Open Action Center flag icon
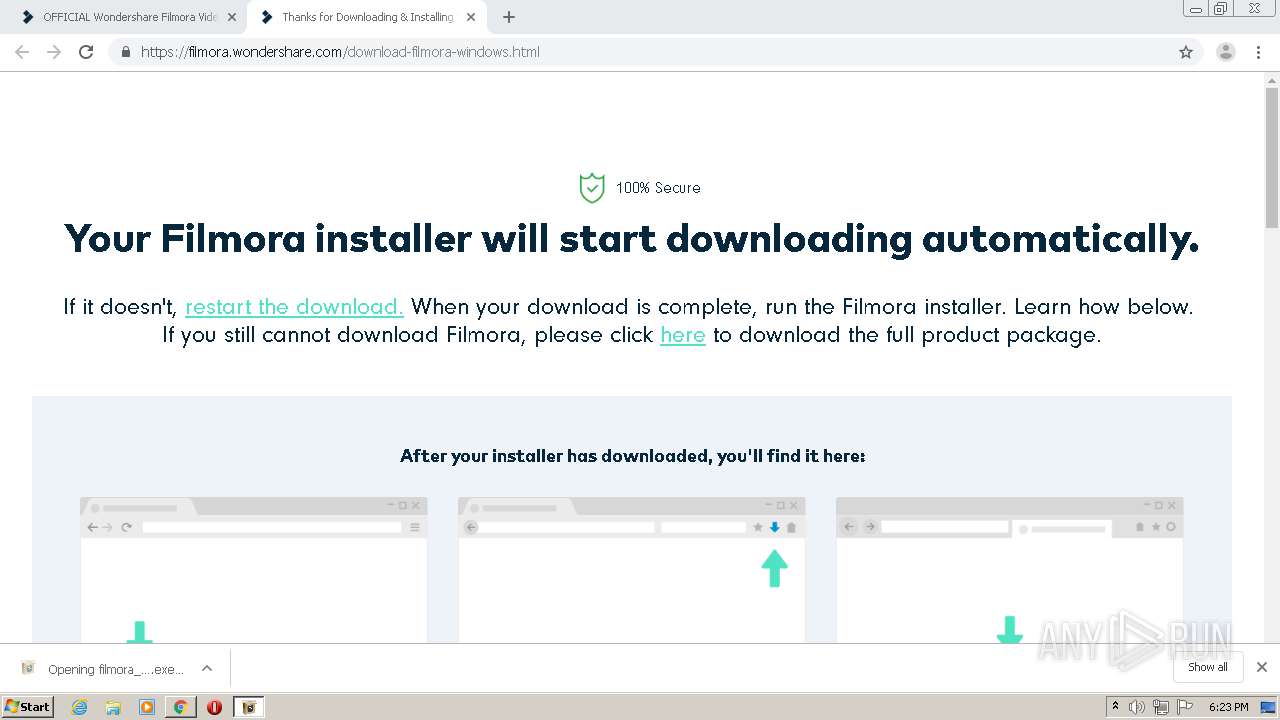The height and width of the screenshot is (720, 1280). point(1185,707)
